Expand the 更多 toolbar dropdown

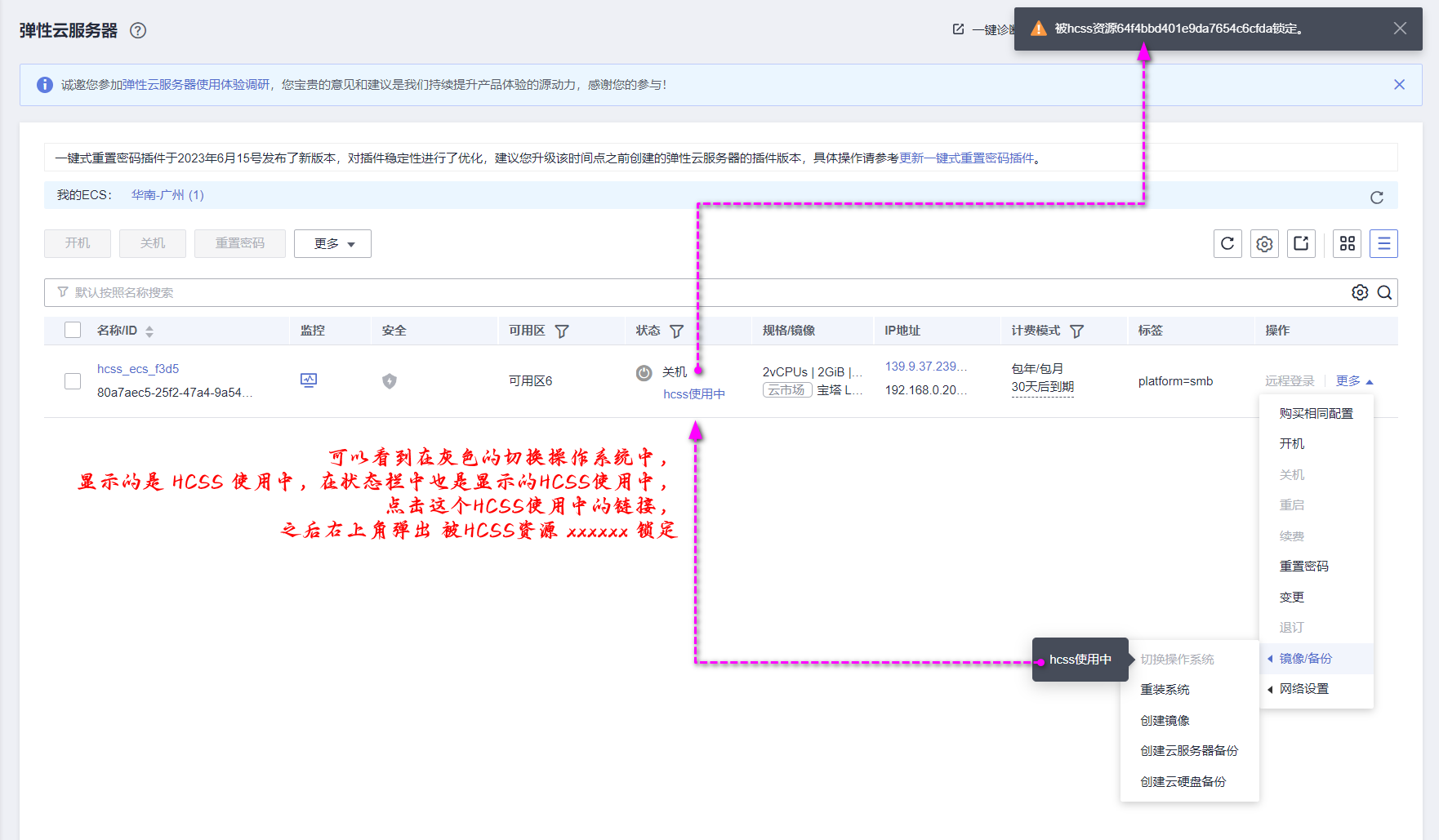(x=332, y=243)
